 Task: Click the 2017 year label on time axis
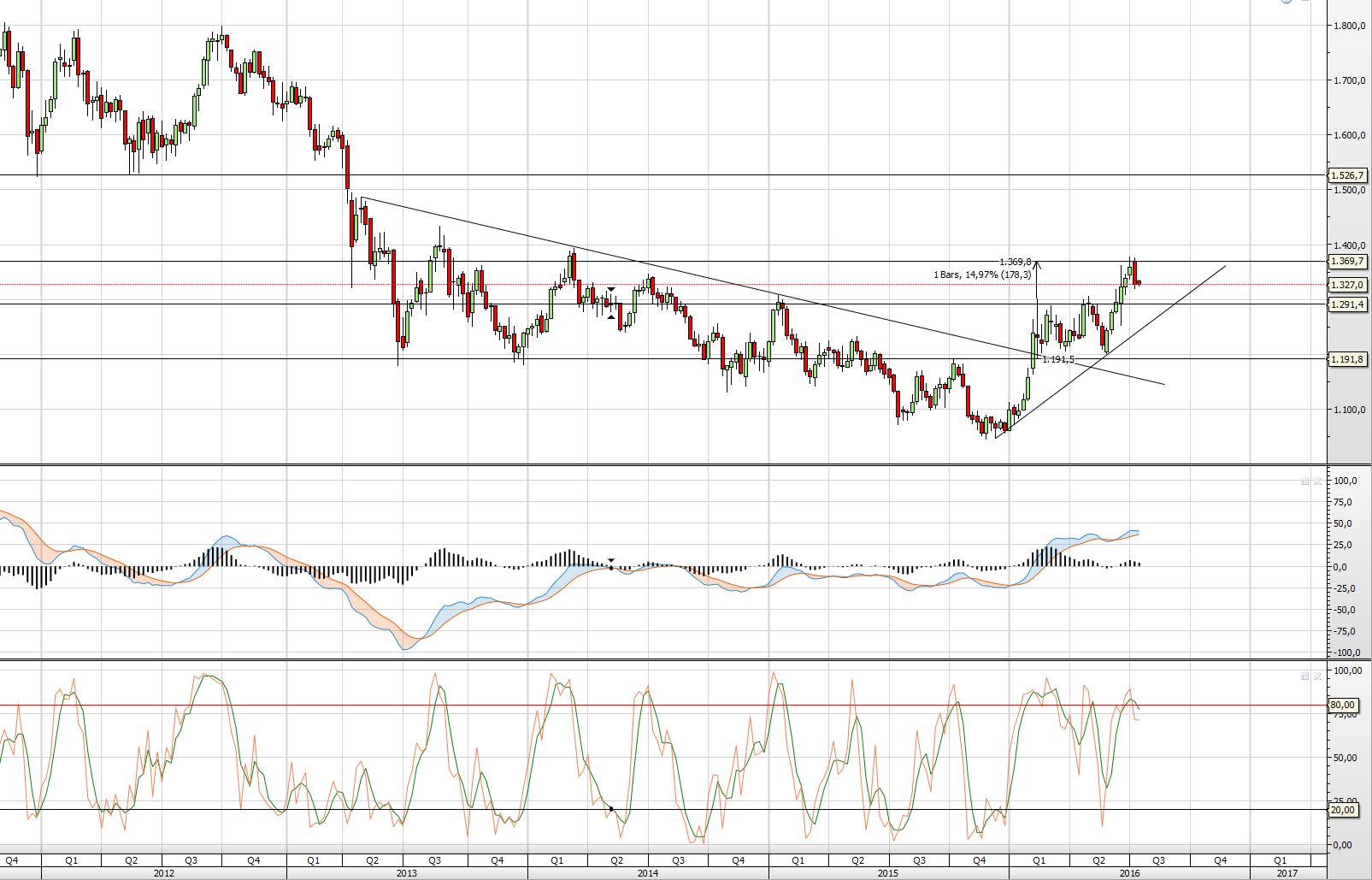click(1287, 873)
